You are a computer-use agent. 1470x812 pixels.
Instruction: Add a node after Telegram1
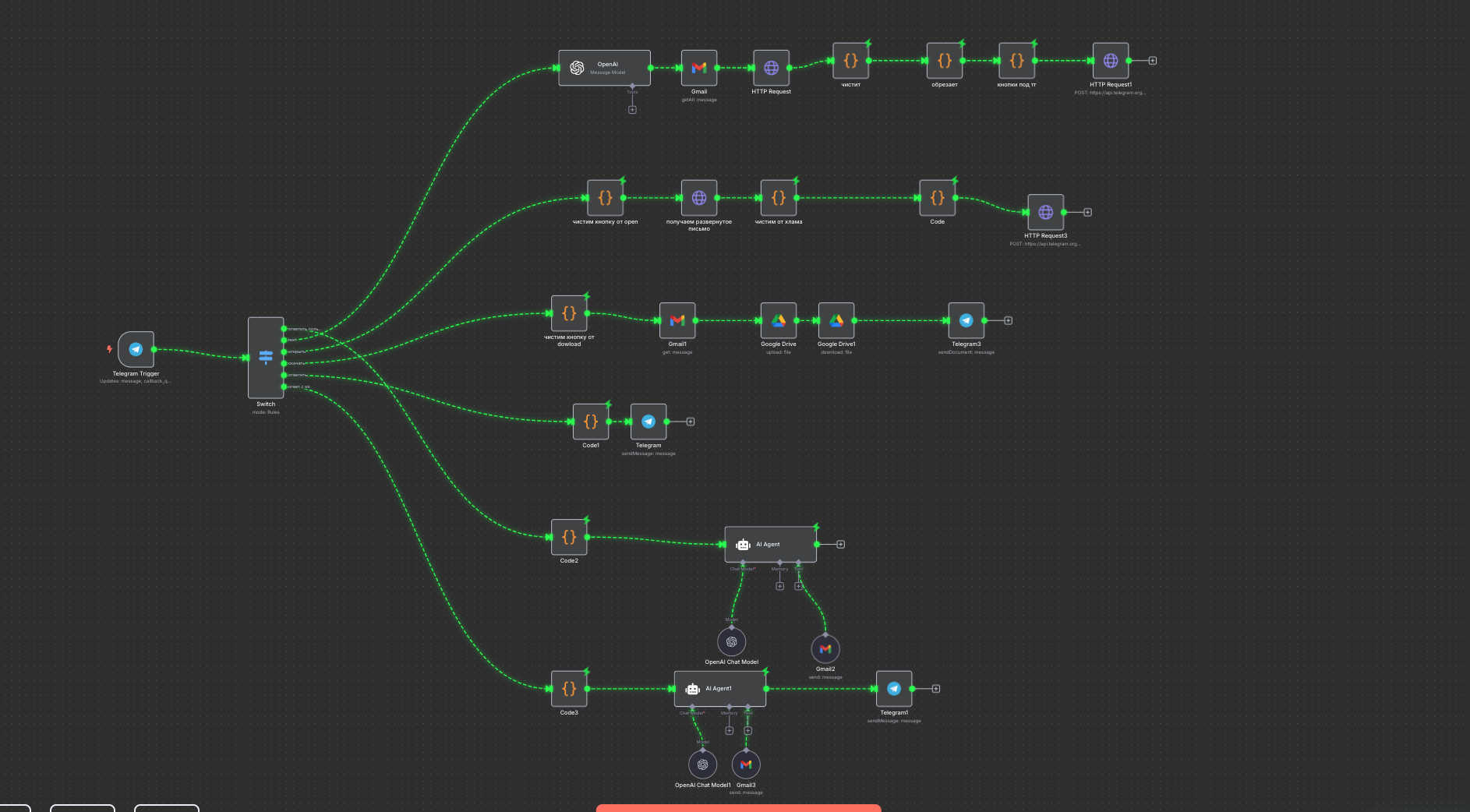(936, 689)
